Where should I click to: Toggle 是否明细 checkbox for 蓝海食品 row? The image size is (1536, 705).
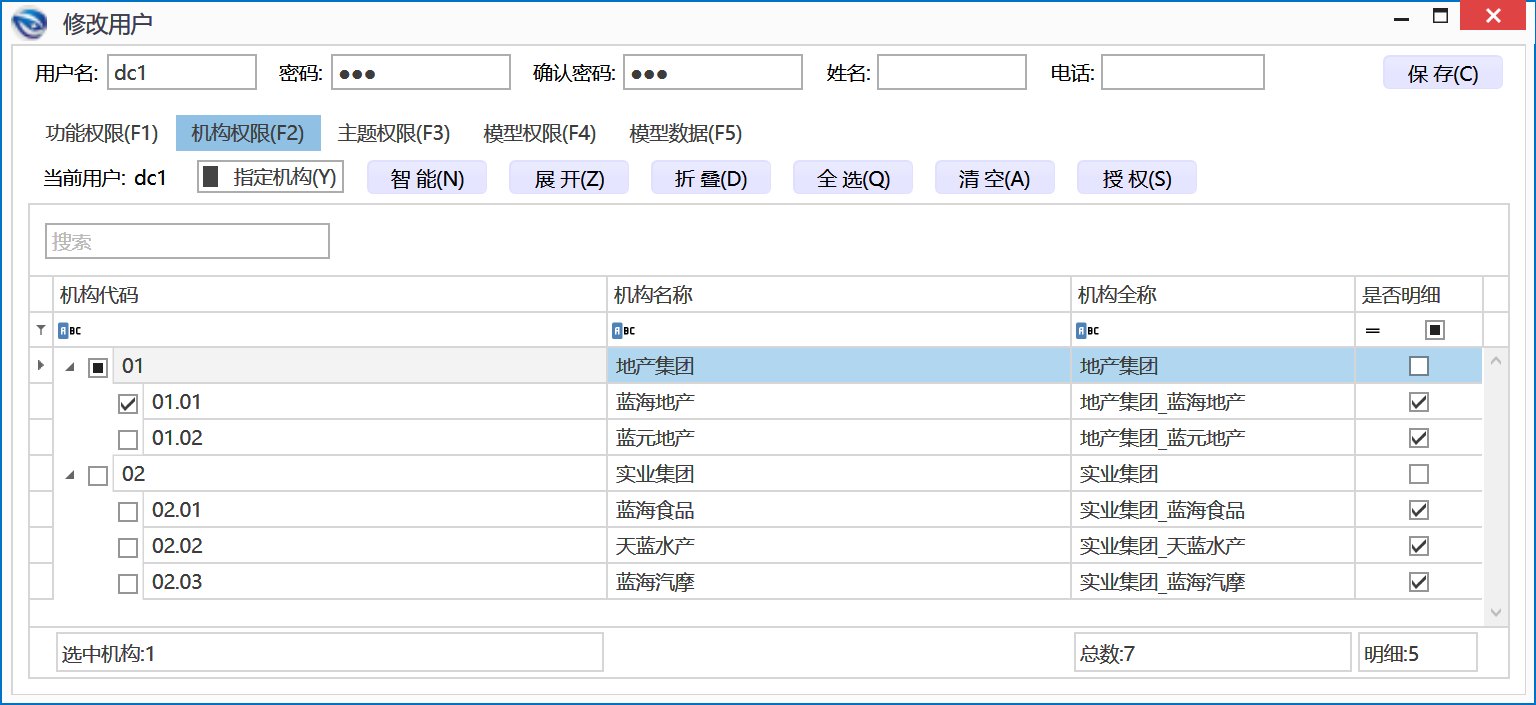pos(1419,510)
